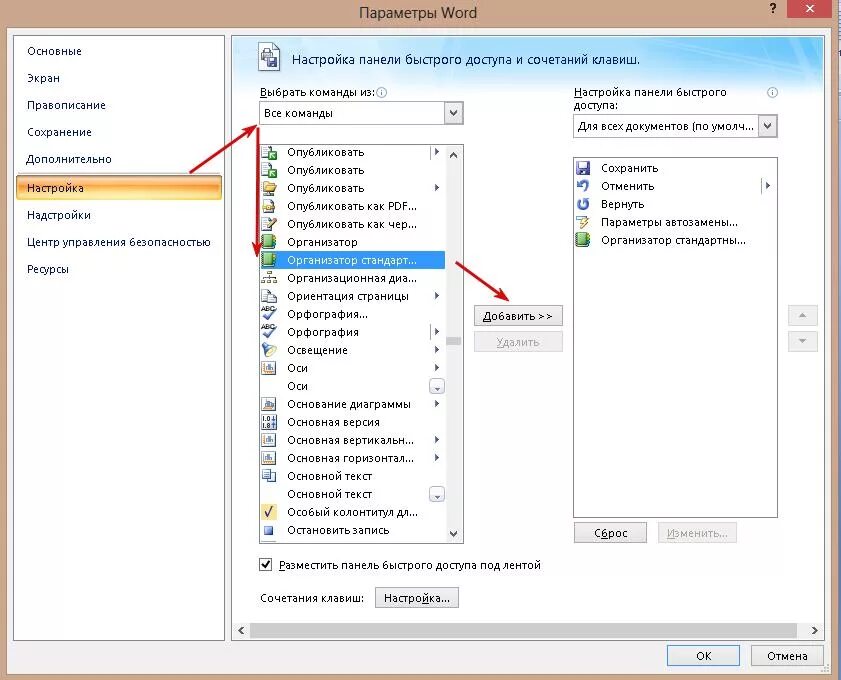Screen dimensions: 841x680
Task: Click the Организатор command icon
Action: pyautogui.click(x=269, y=242)
